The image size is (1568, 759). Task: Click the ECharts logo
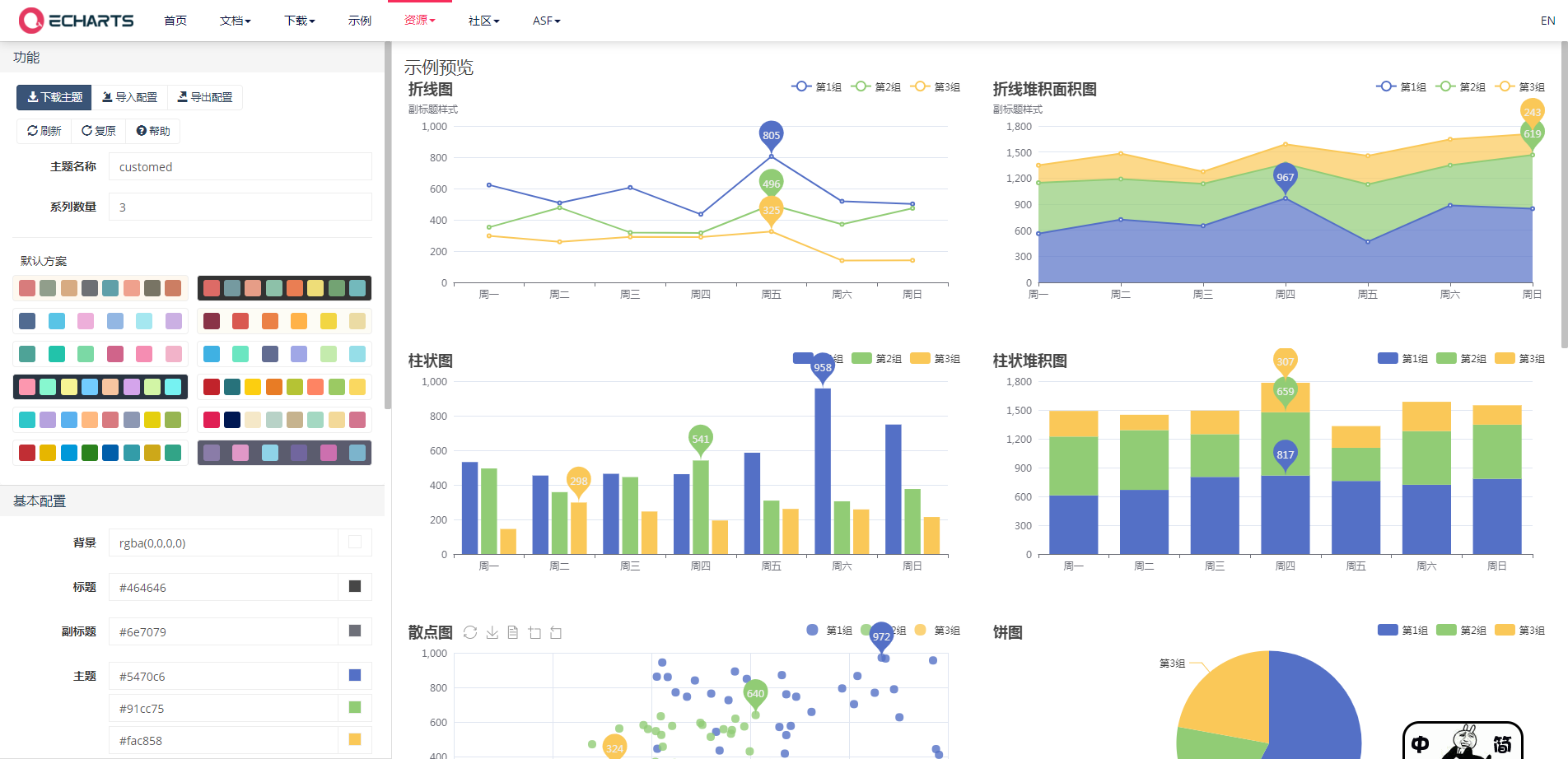point(76,20)
